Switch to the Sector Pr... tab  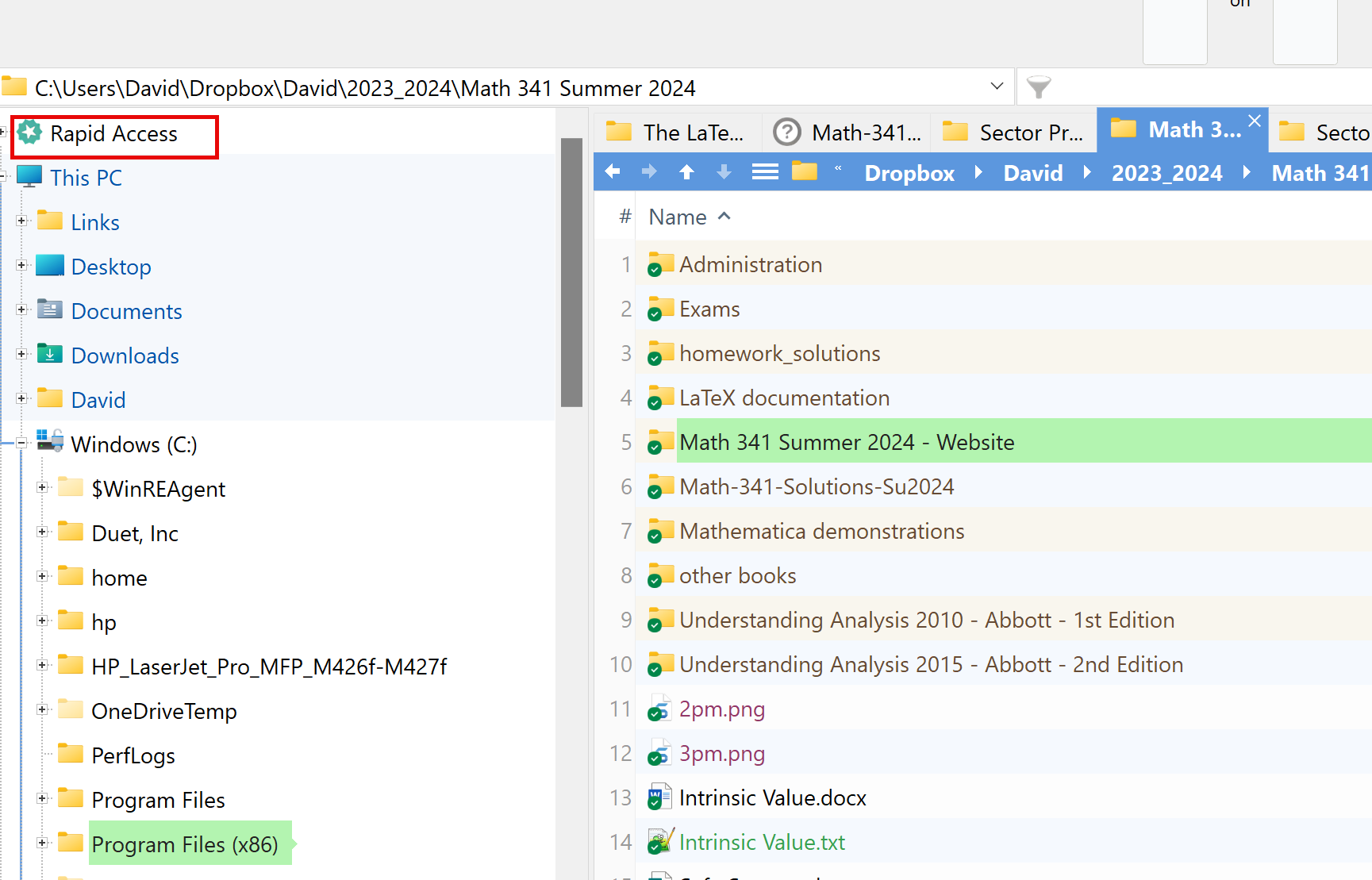point(1016,133)
